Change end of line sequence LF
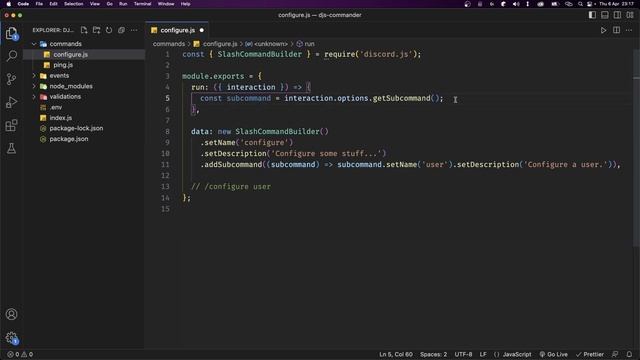 click(x=483, y=354)
